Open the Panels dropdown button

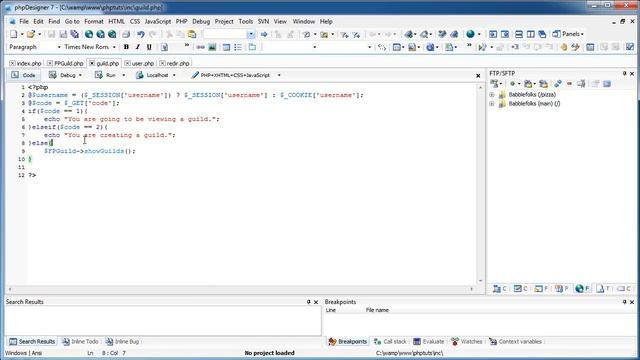(x=568, y=34)
